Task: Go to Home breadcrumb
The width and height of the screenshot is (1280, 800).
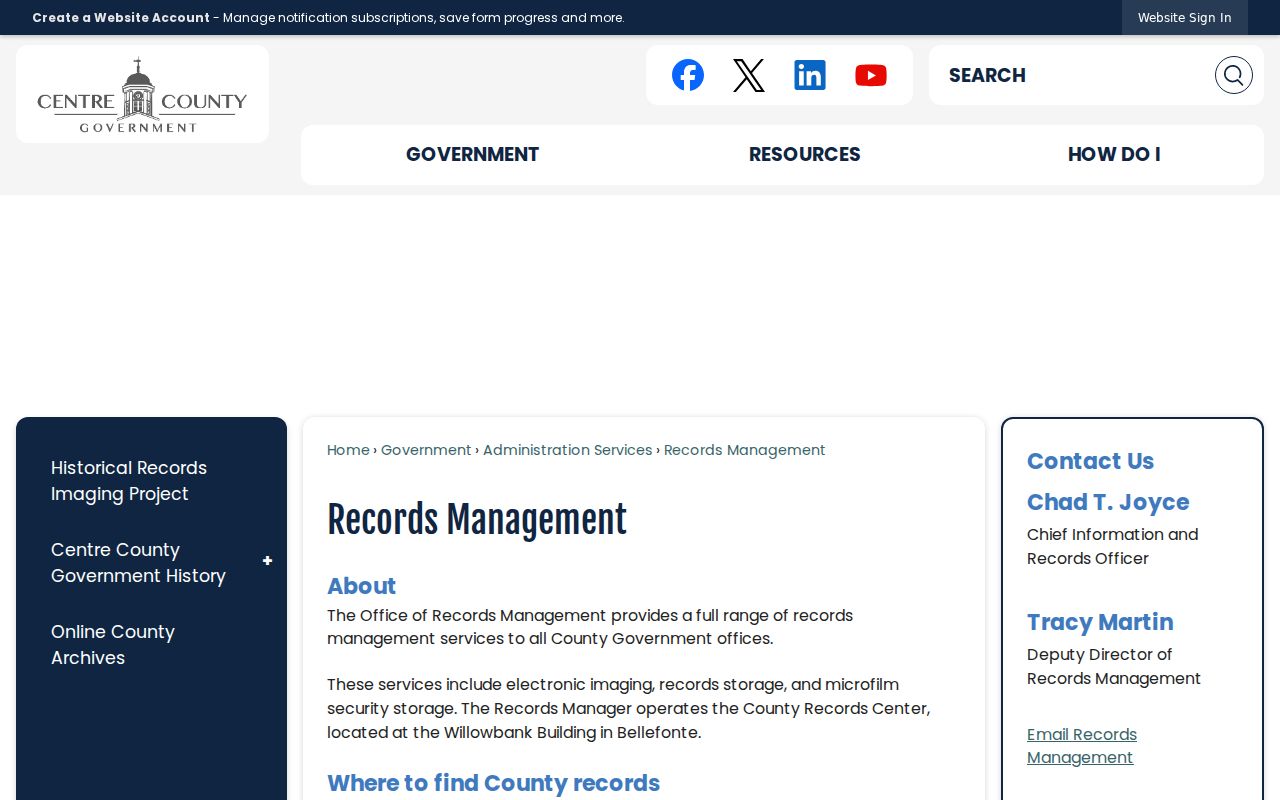Action: pos(348,450)
